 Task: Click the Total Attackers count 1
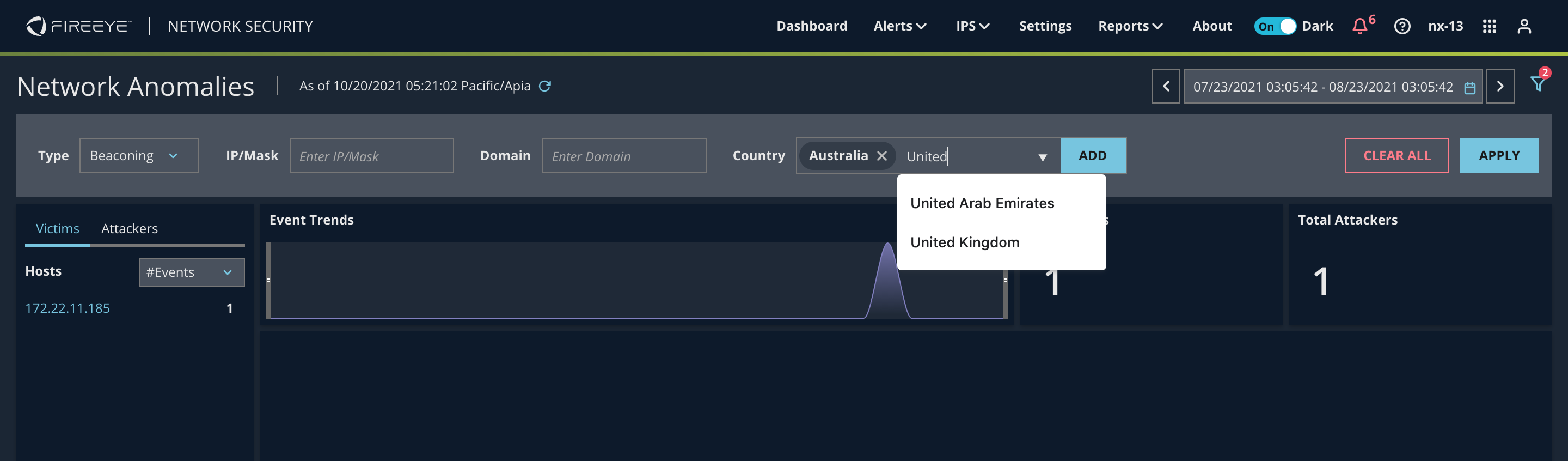1320,281
